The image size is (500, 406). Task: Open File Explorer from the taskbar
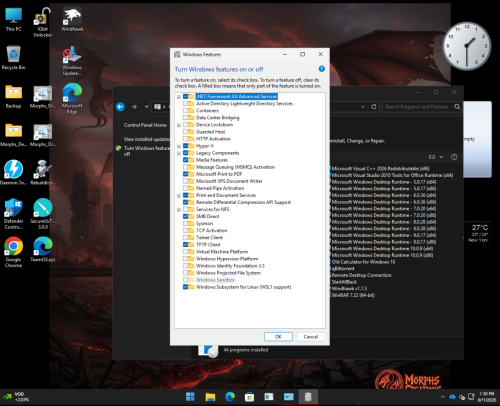(x=210, y=397)
